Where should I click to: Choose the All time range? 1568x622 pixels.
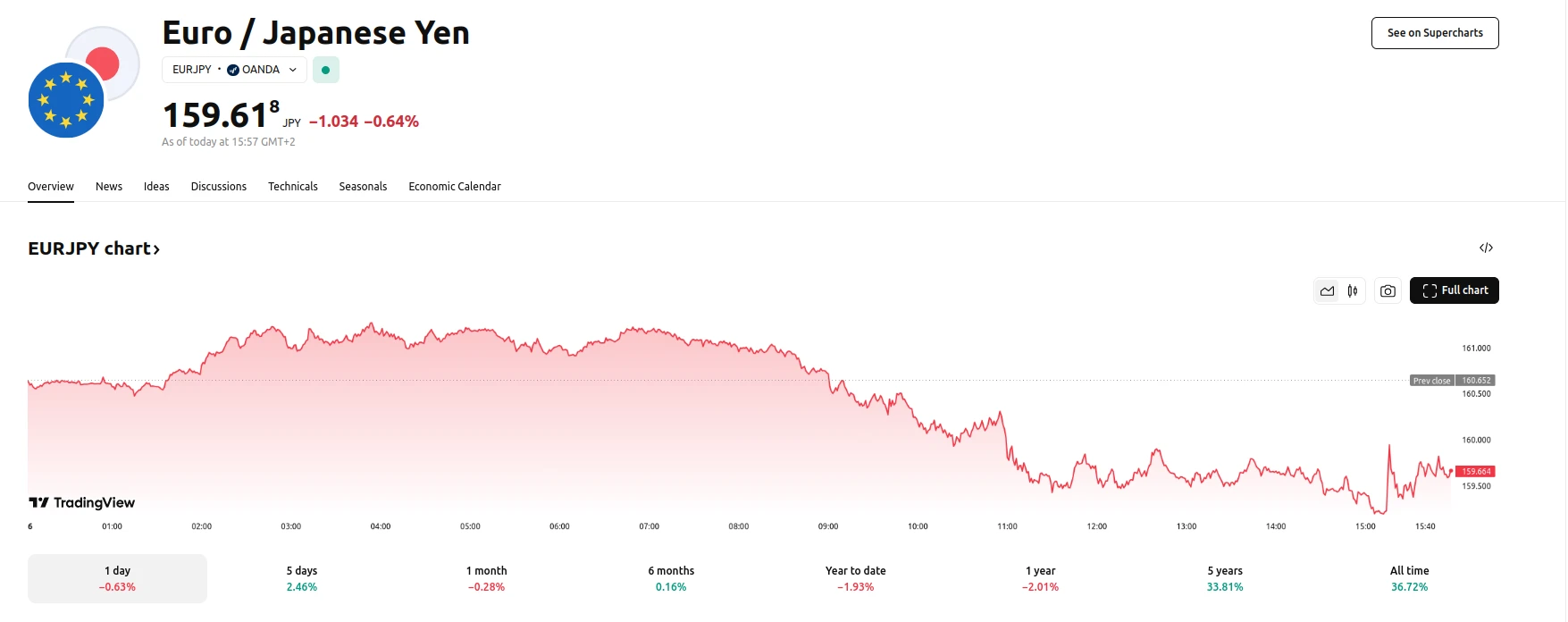1409,578
